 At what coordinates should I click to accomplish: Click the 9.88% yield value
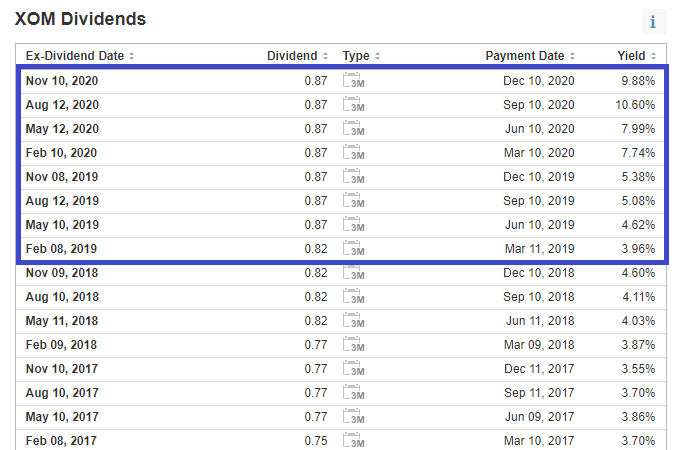[638, 81]
